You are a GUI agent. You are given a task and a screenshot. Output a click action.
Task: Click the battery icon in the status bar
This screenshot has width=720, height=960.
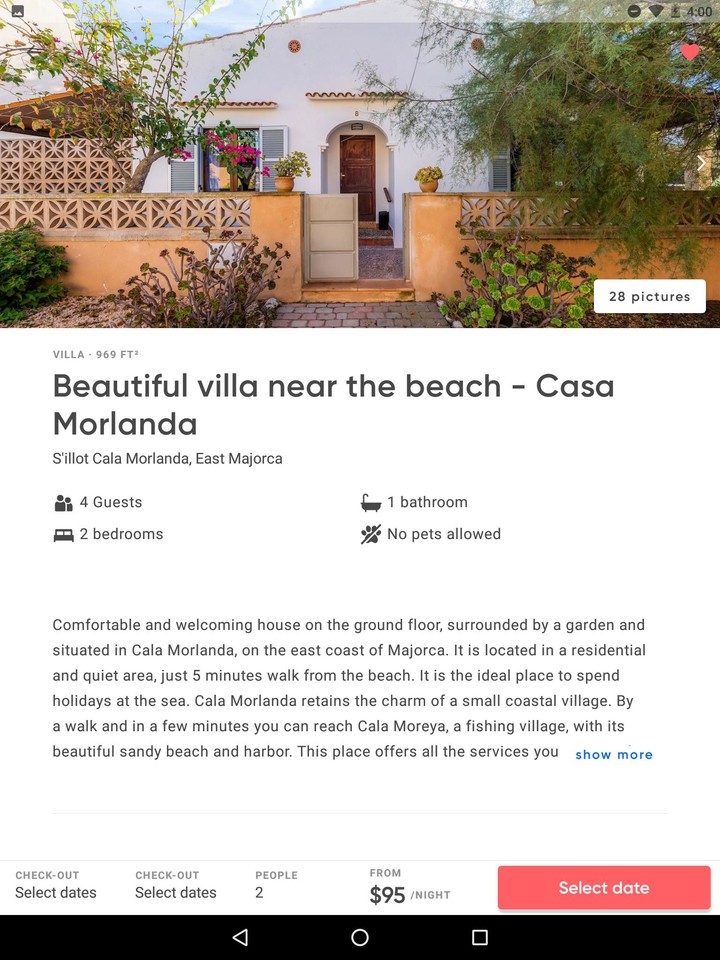coord(676,11)
